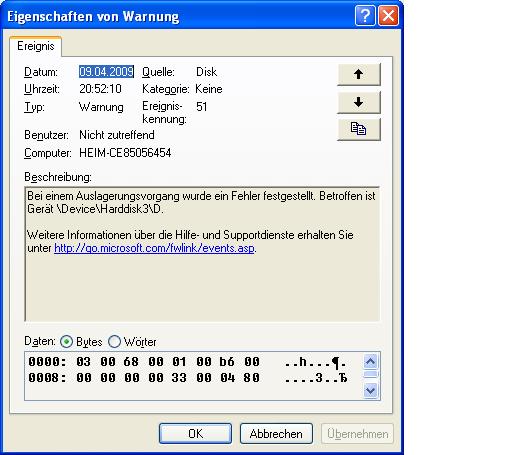The height and width of the screenshot is (455, 512).
Task: Step the hex data list down
Action: click(x=371, y=390)
